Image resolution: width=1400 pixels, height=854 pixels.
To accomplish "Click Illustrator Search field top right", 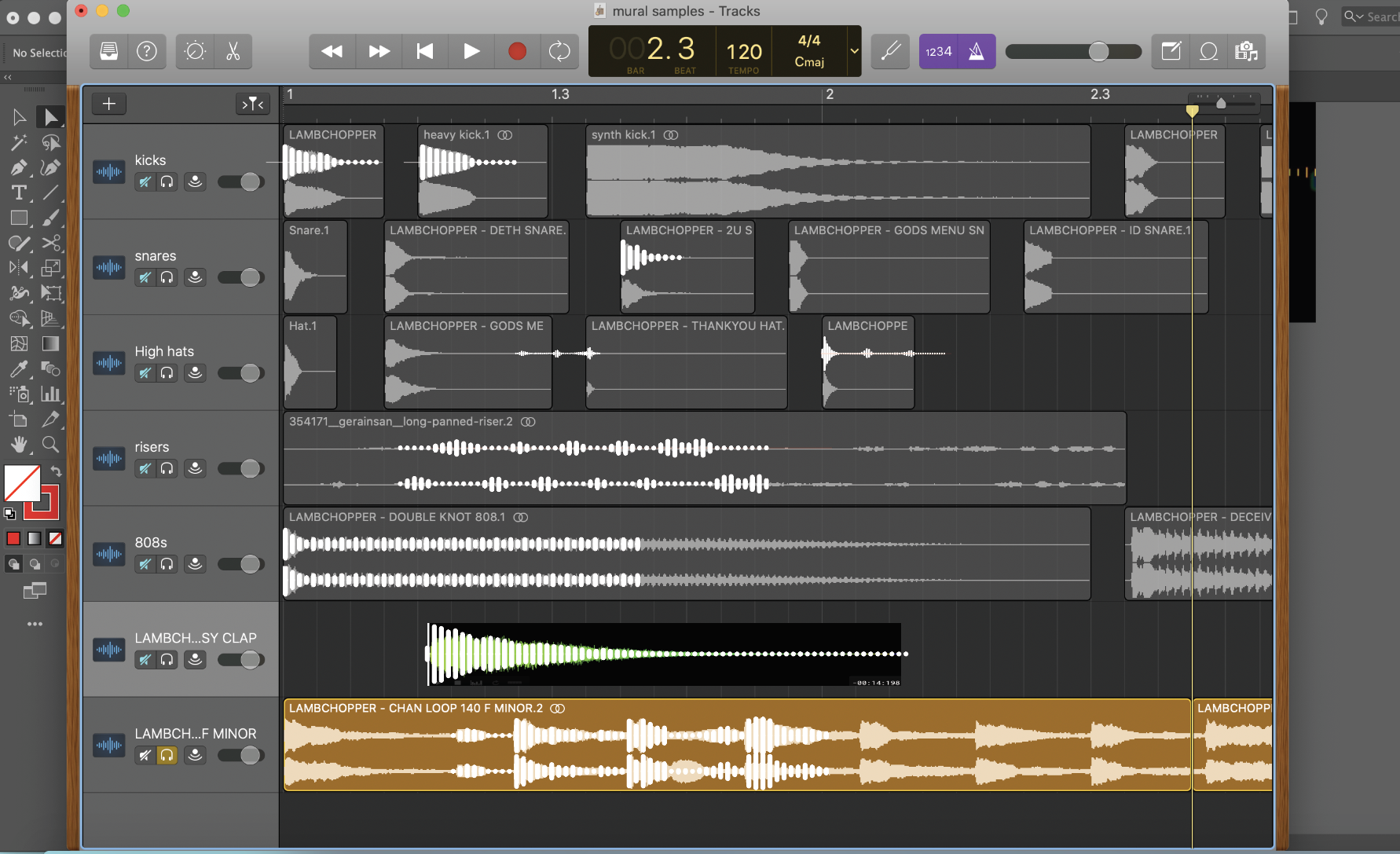I will click(1372, 16).
